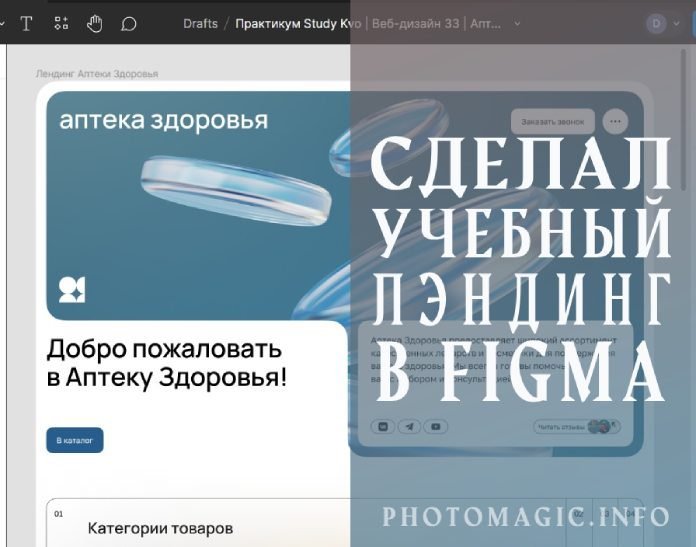Click heading Добро пожаловать в Аптеку Здоровья
Screen dimensions: 696x547
[167, 363]
